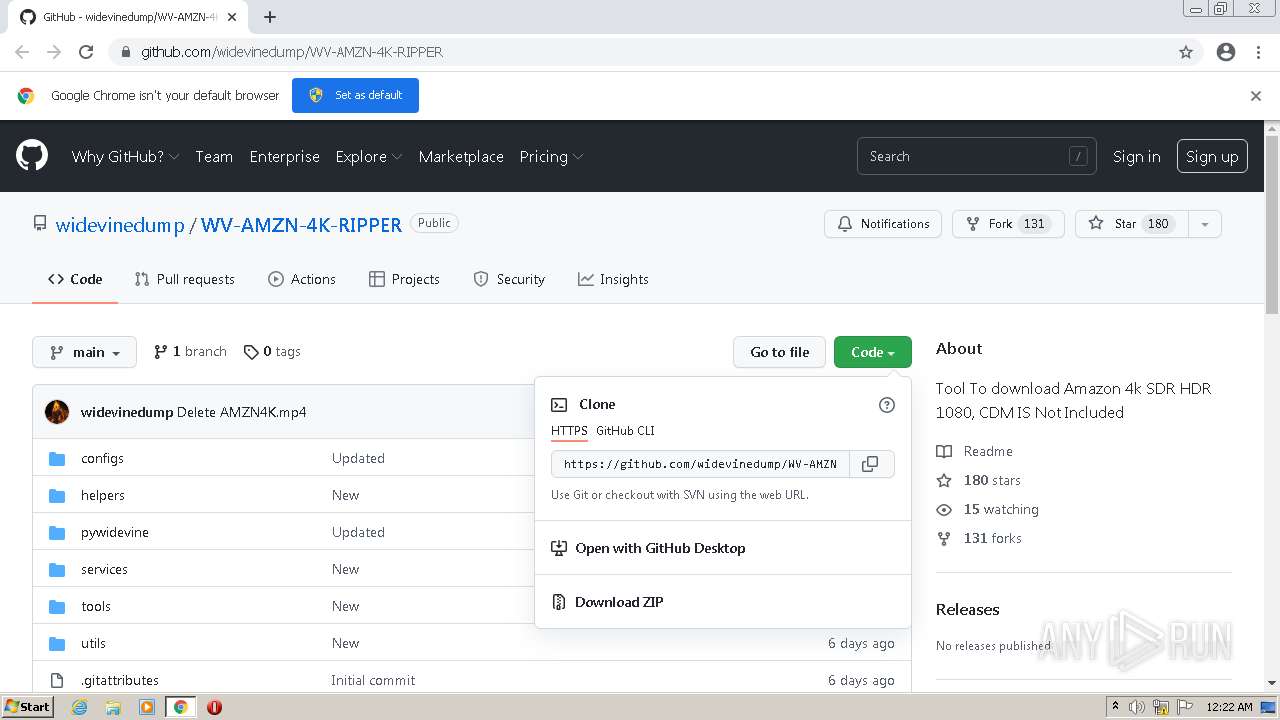1280x720 pixels.
Task: View the 1 branch link
Action: click(190, 352)
